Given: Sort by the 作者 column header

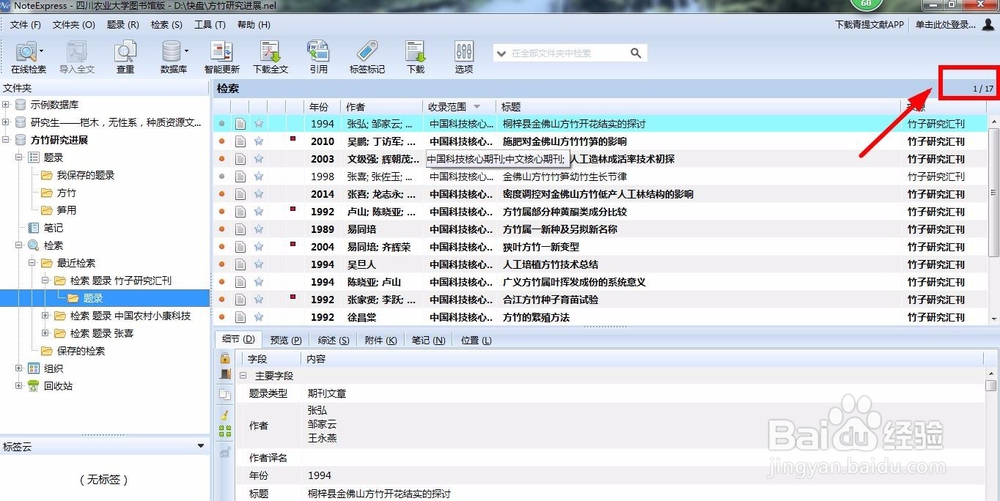Looking at the screenshot, I should (381, 106).
